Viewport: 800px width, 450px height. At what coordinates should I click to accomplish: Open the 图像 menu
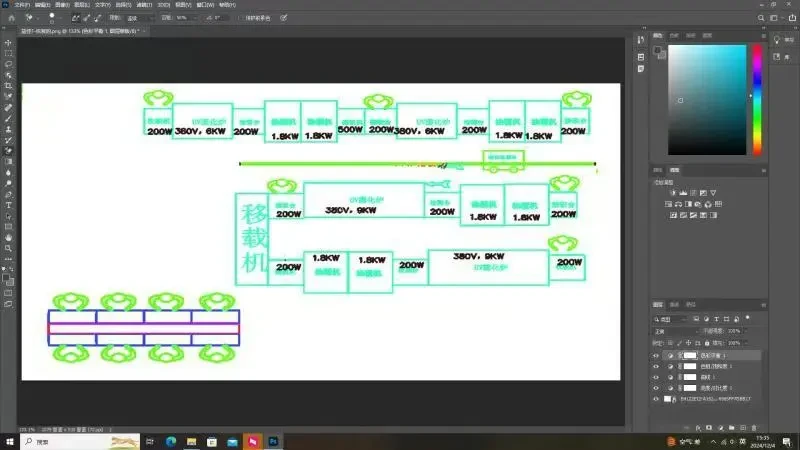62,5
